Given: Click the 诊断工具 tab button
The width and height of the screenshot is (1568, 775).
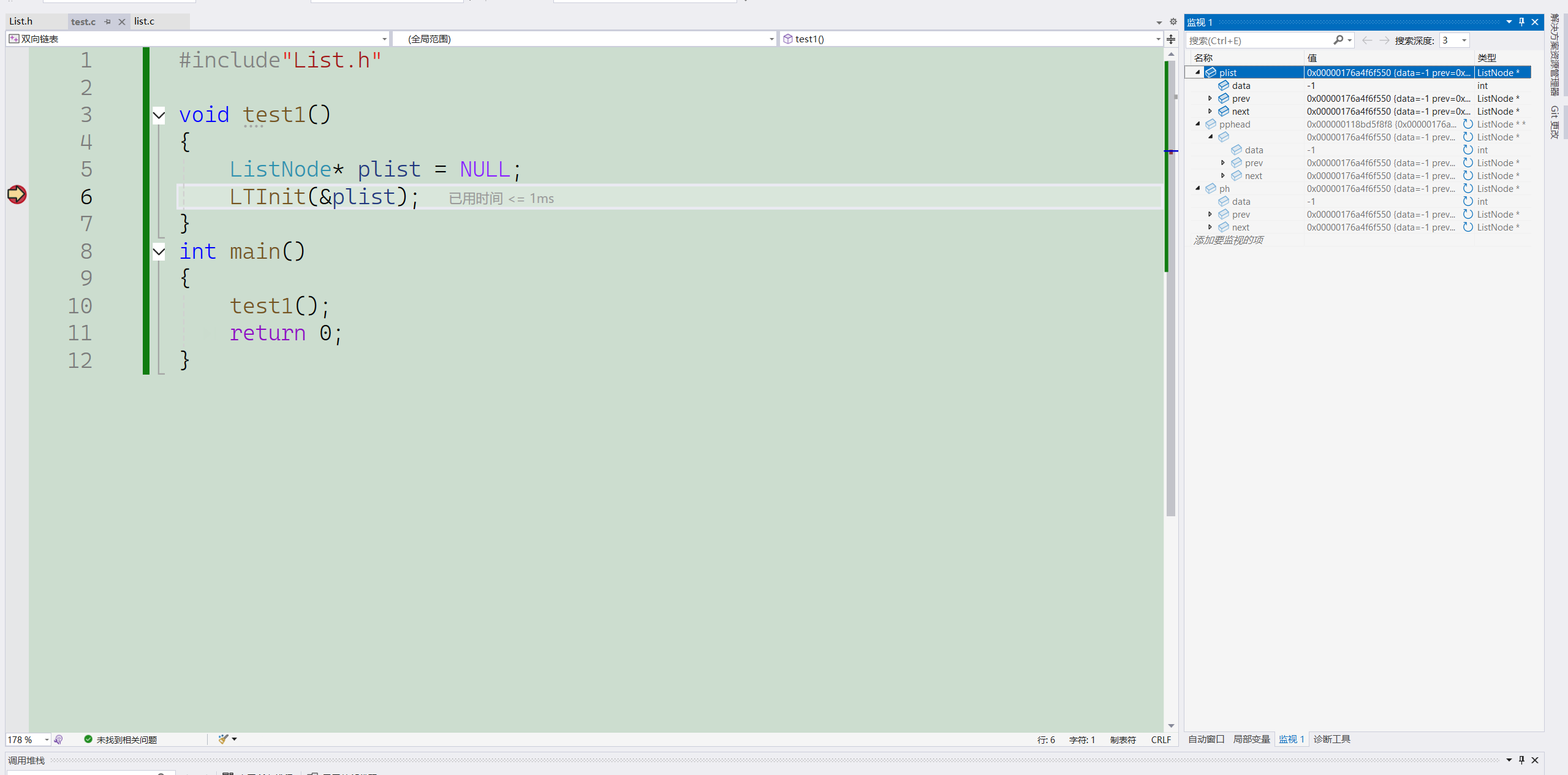Looking at the screenshot, I should tap(1331, 739).
